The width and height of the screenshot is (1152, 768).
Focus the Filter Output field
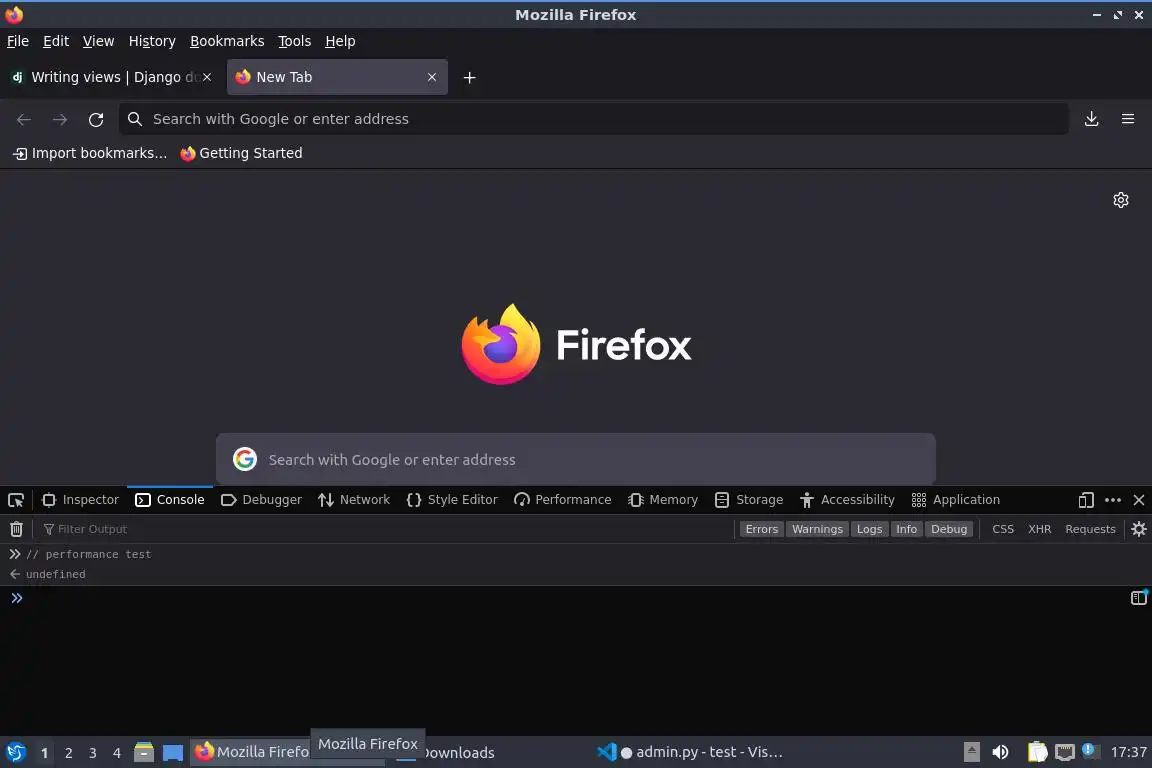[x=386, y=529]
